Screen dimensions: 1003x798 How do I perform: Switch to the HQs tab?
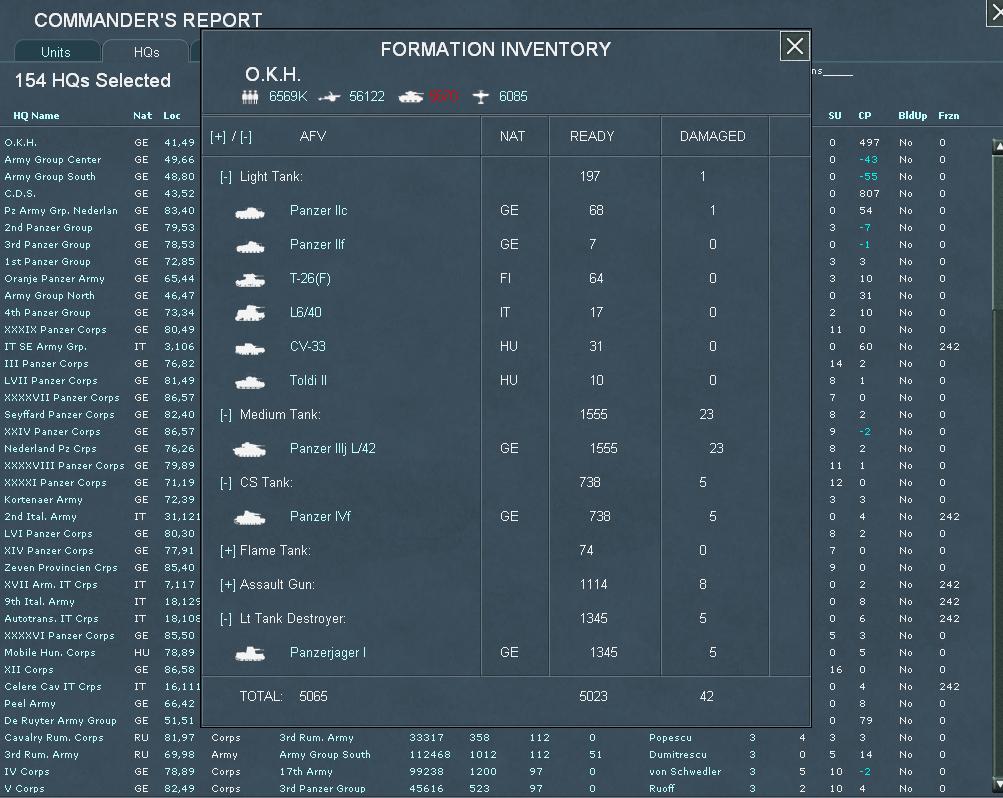(x=146, y=52)
